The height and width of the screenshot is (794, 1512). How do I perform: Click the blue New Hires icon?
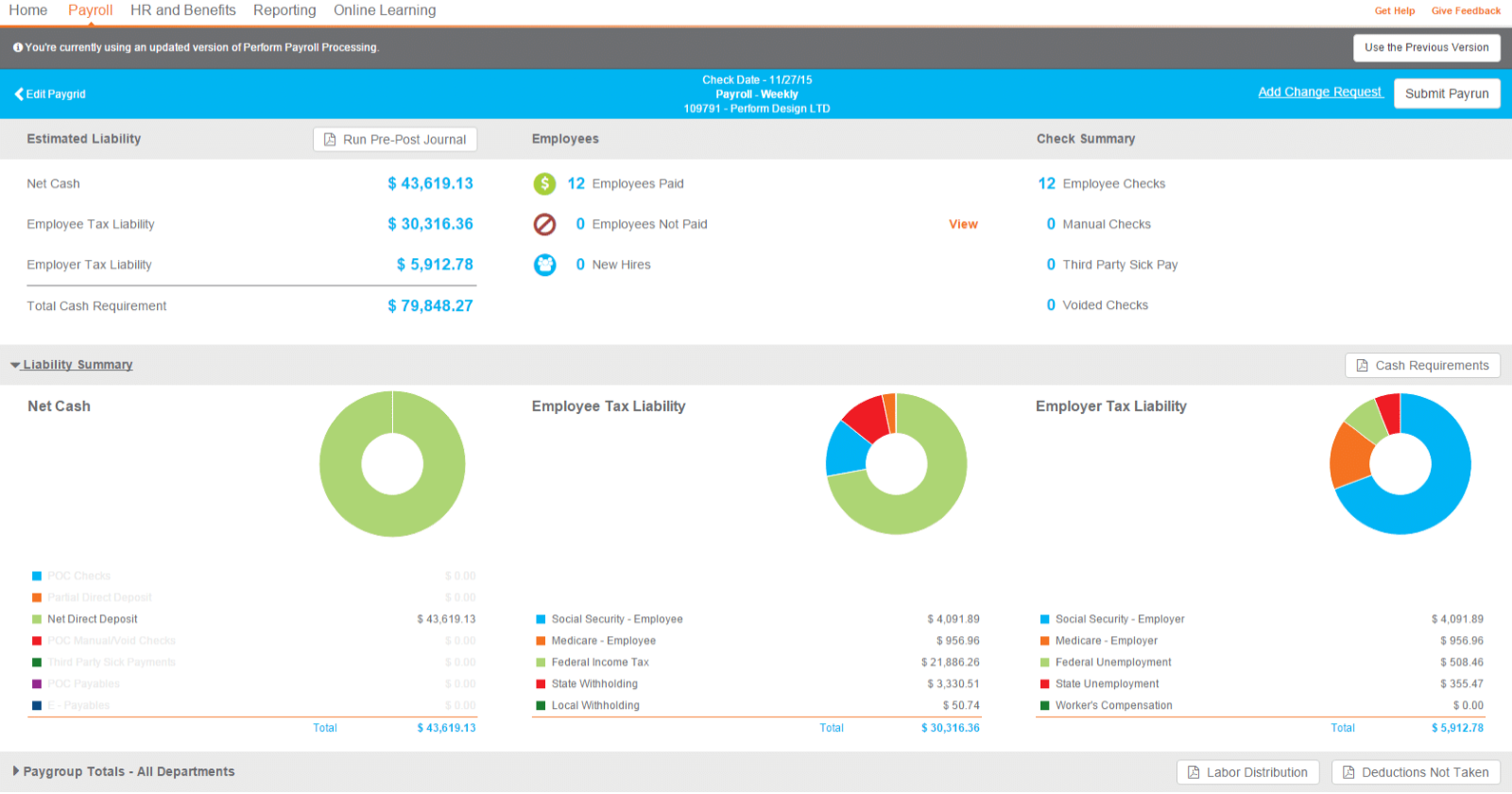[544, 265]
